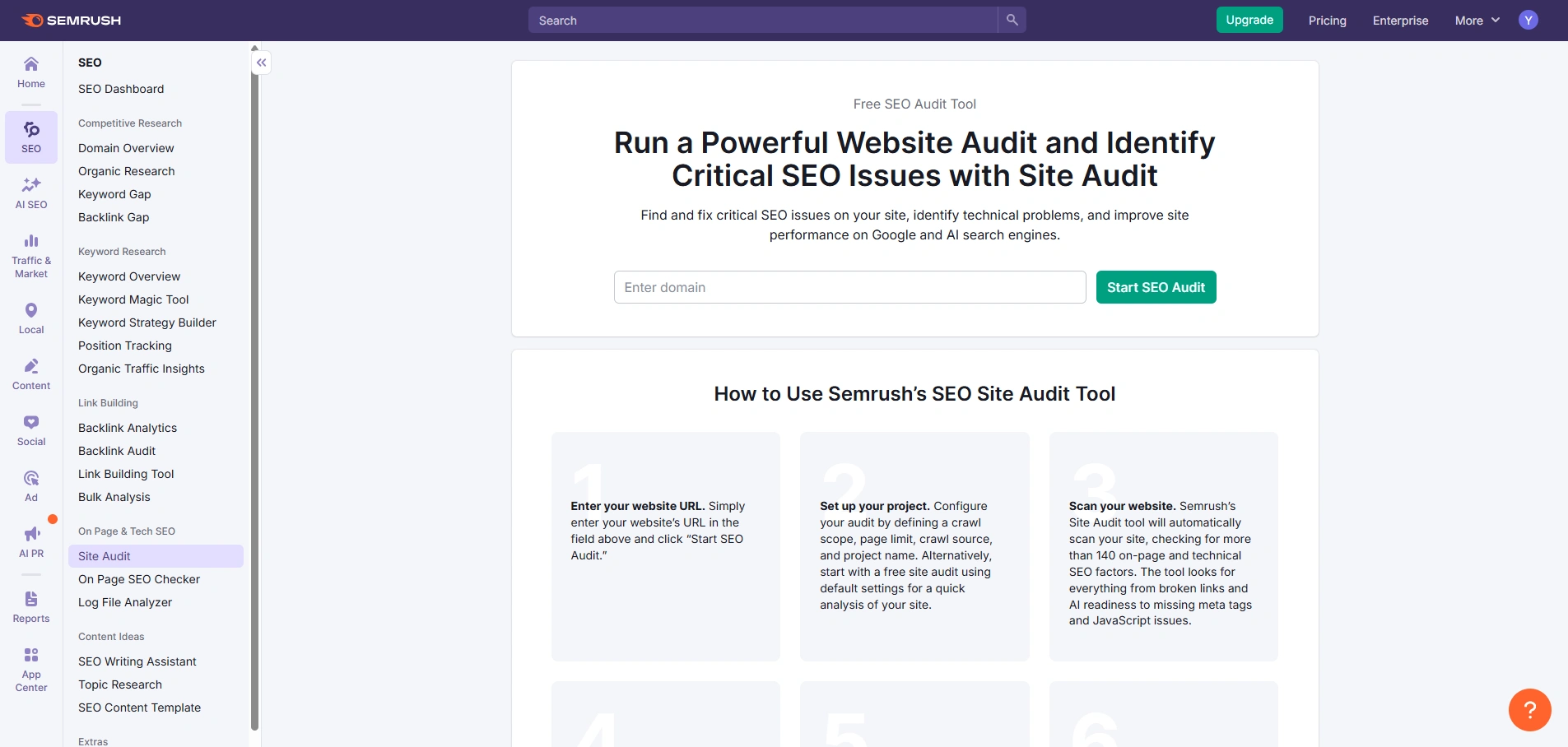The width and height of the screenshot is (1568, 747).
Task: Open the AI PR megaphone icon
Action: tap(31, 534)
